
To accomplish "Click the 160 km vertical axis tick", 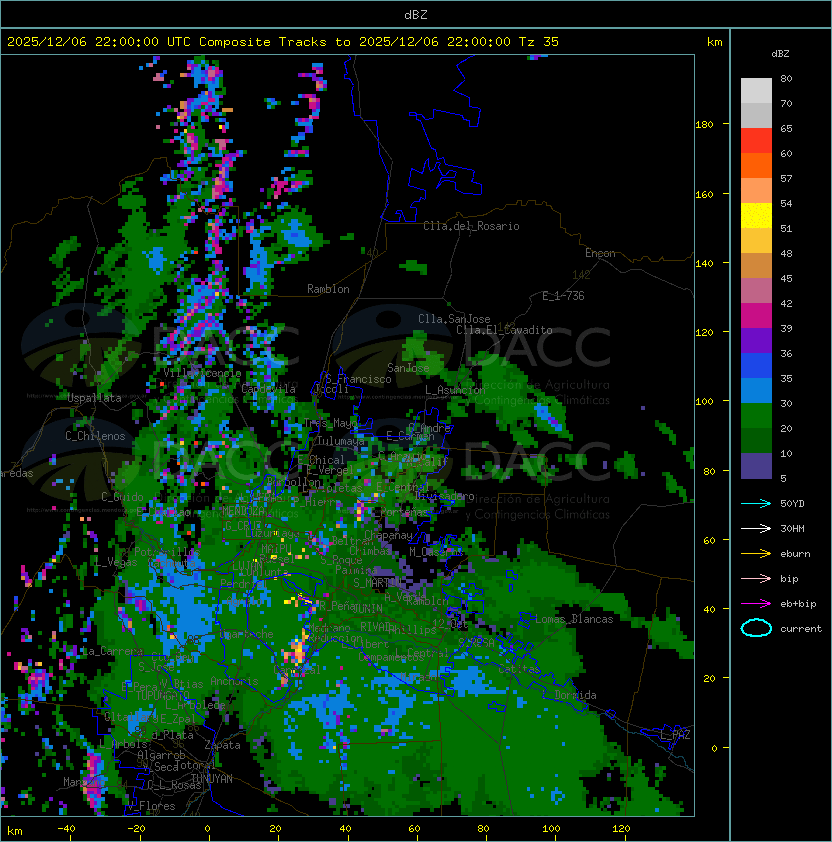I will tap(704, 194).
